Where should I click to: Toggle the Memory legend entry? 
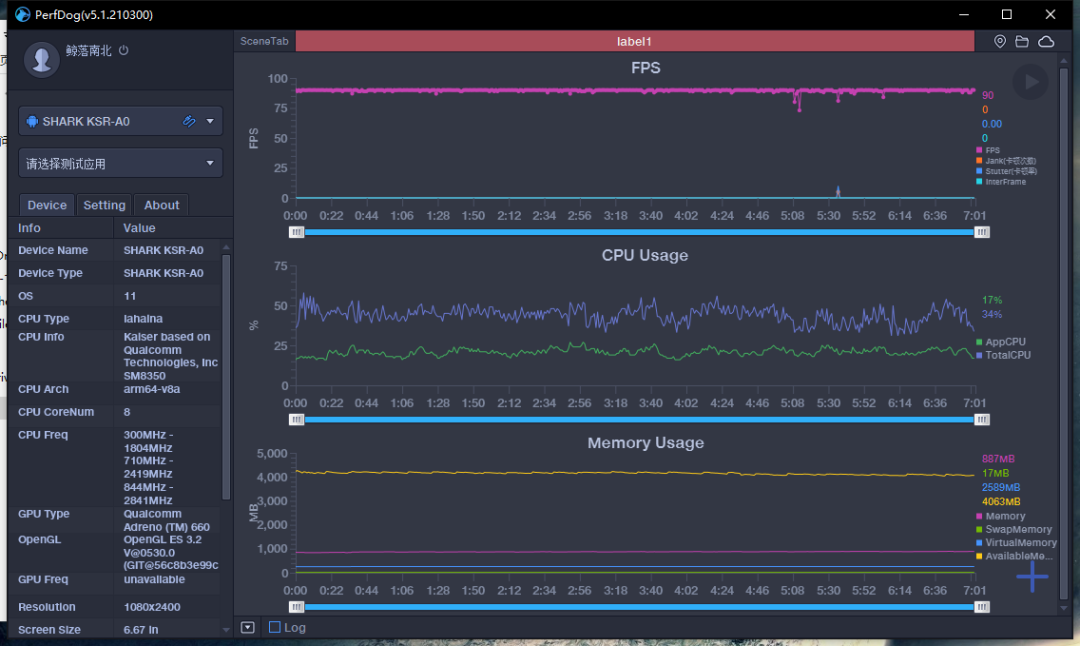click(1001, 516)
